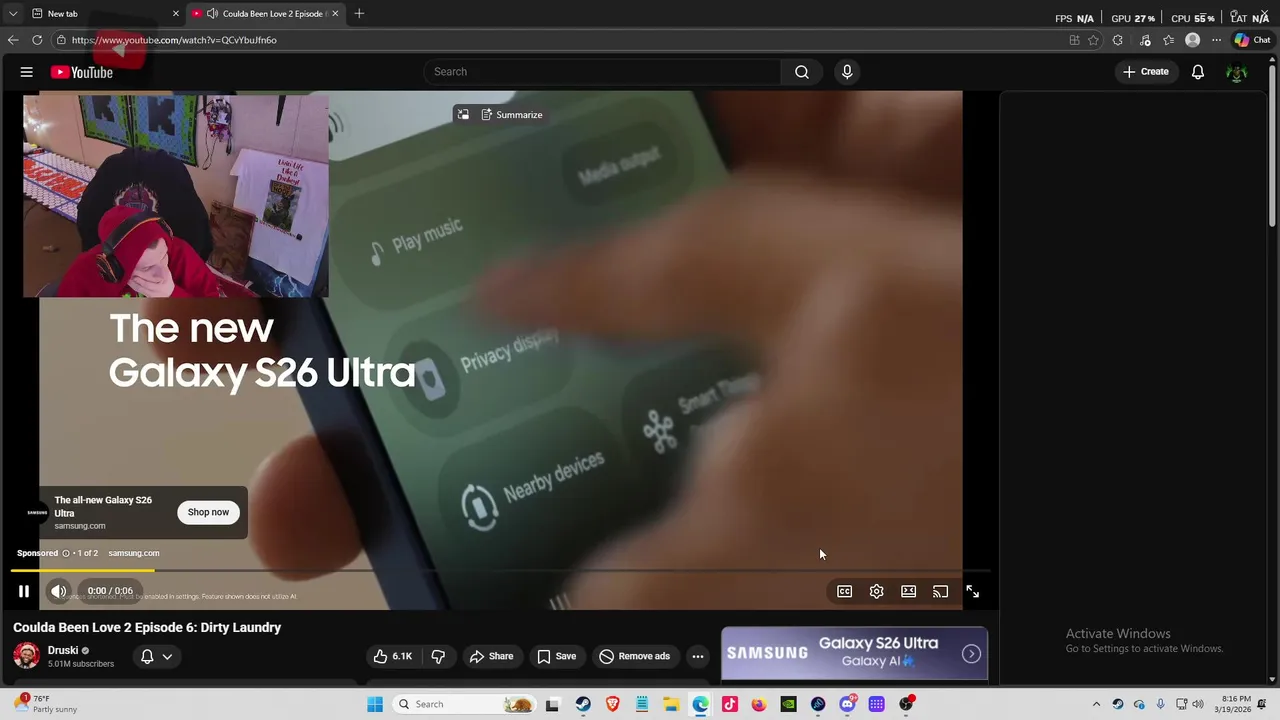The image size is (1280, 720).
Task: Open browser Settings and more menu
Action: pos(1216,40)
